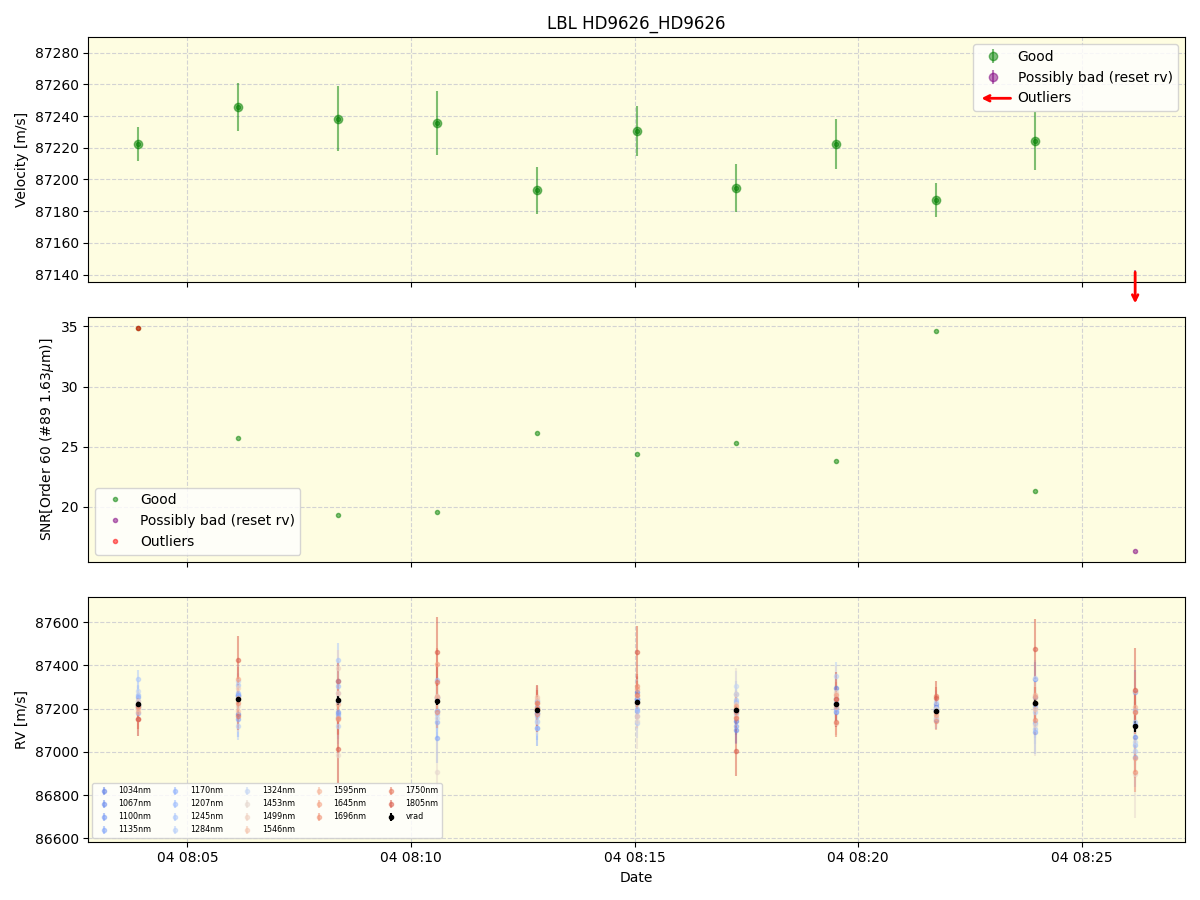Click the 1034nm legend marker
This screenshot has width=1200, height=900.
coord(104,791)
